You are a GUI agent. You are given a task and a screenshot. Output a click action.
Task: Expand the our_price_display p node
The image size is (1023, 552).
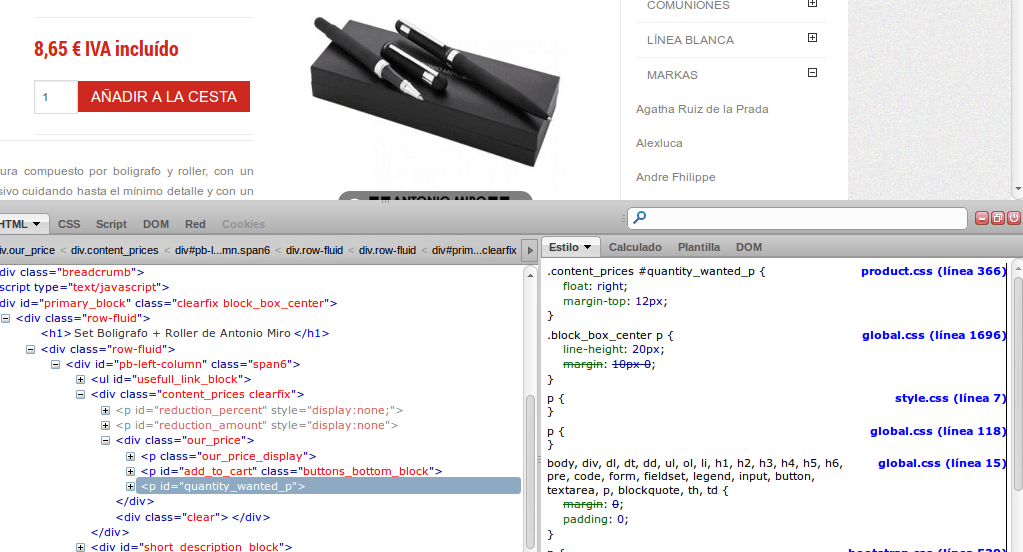(x=130, y=456)
